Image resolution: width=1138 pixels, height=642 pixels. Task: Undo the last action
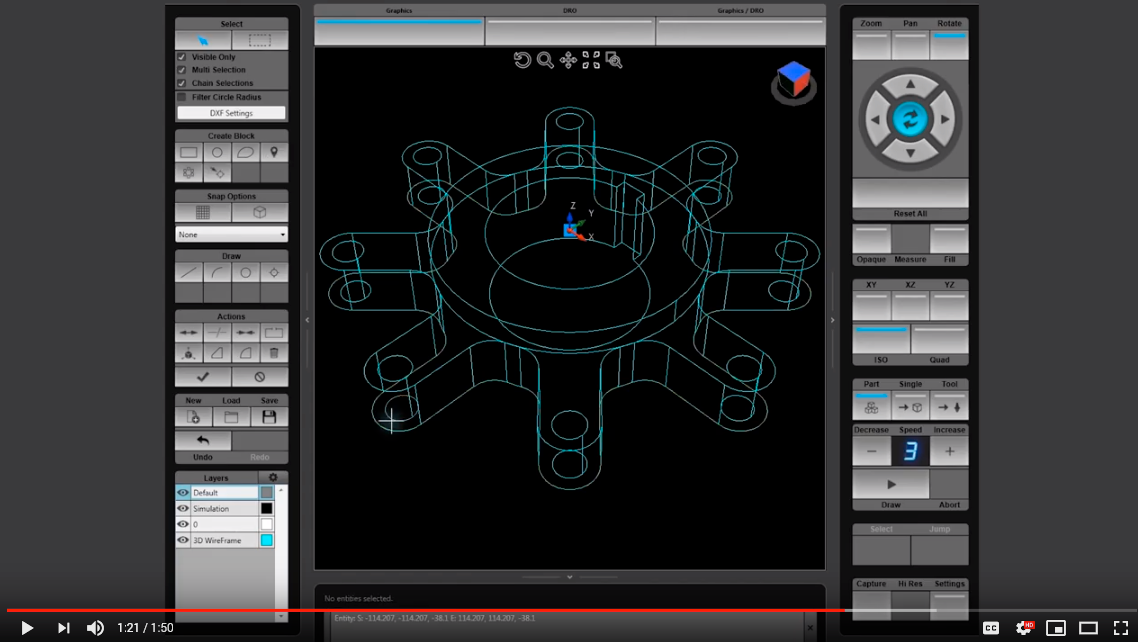coord(203,440)
